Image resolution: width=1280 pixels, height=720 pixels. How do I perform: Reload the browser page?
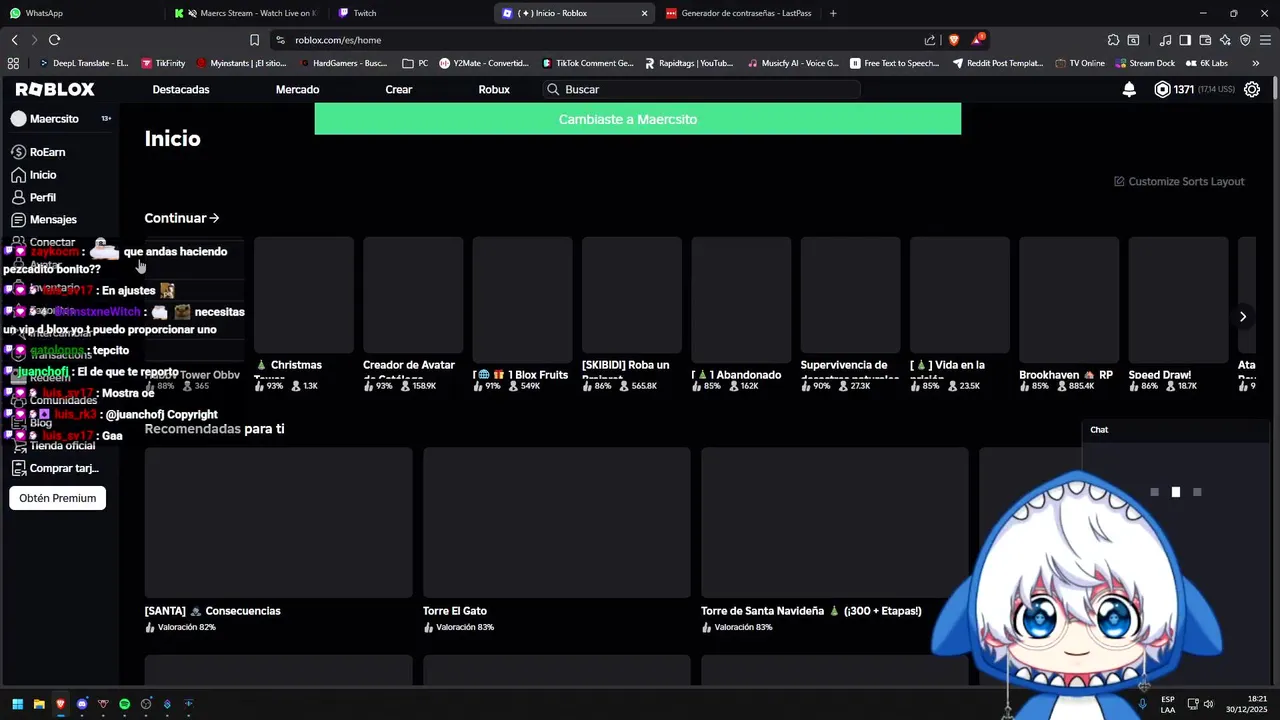54,40
